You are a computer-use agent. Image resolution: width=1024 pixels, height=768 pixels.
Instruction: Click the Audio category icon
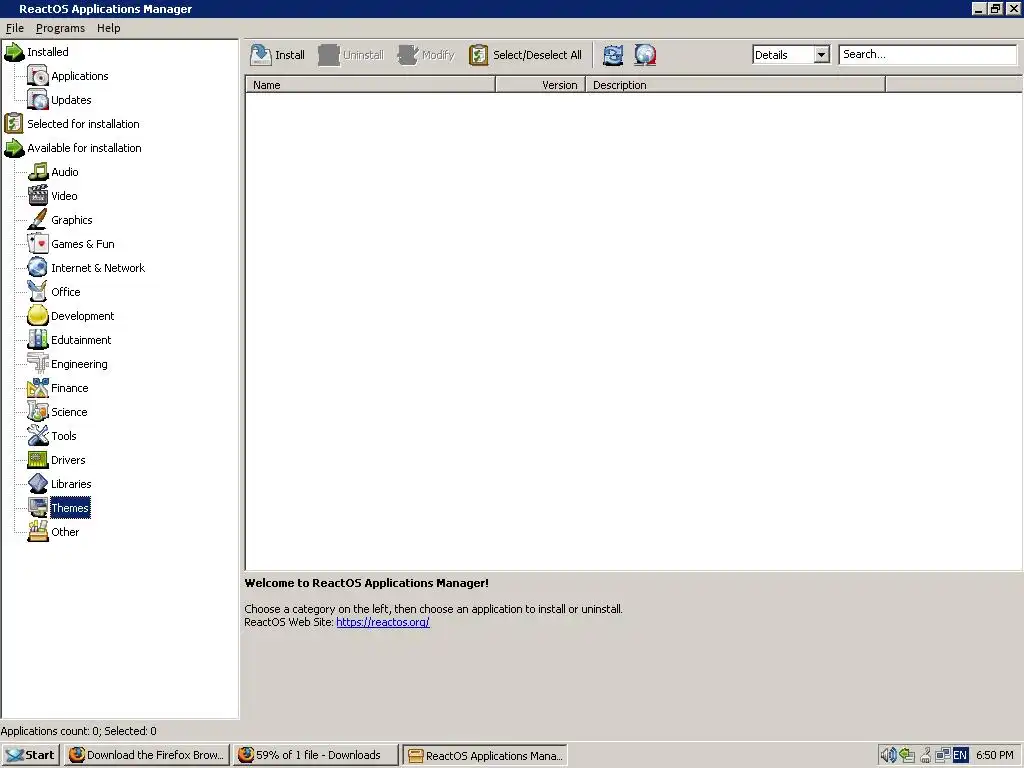point(38,172)
